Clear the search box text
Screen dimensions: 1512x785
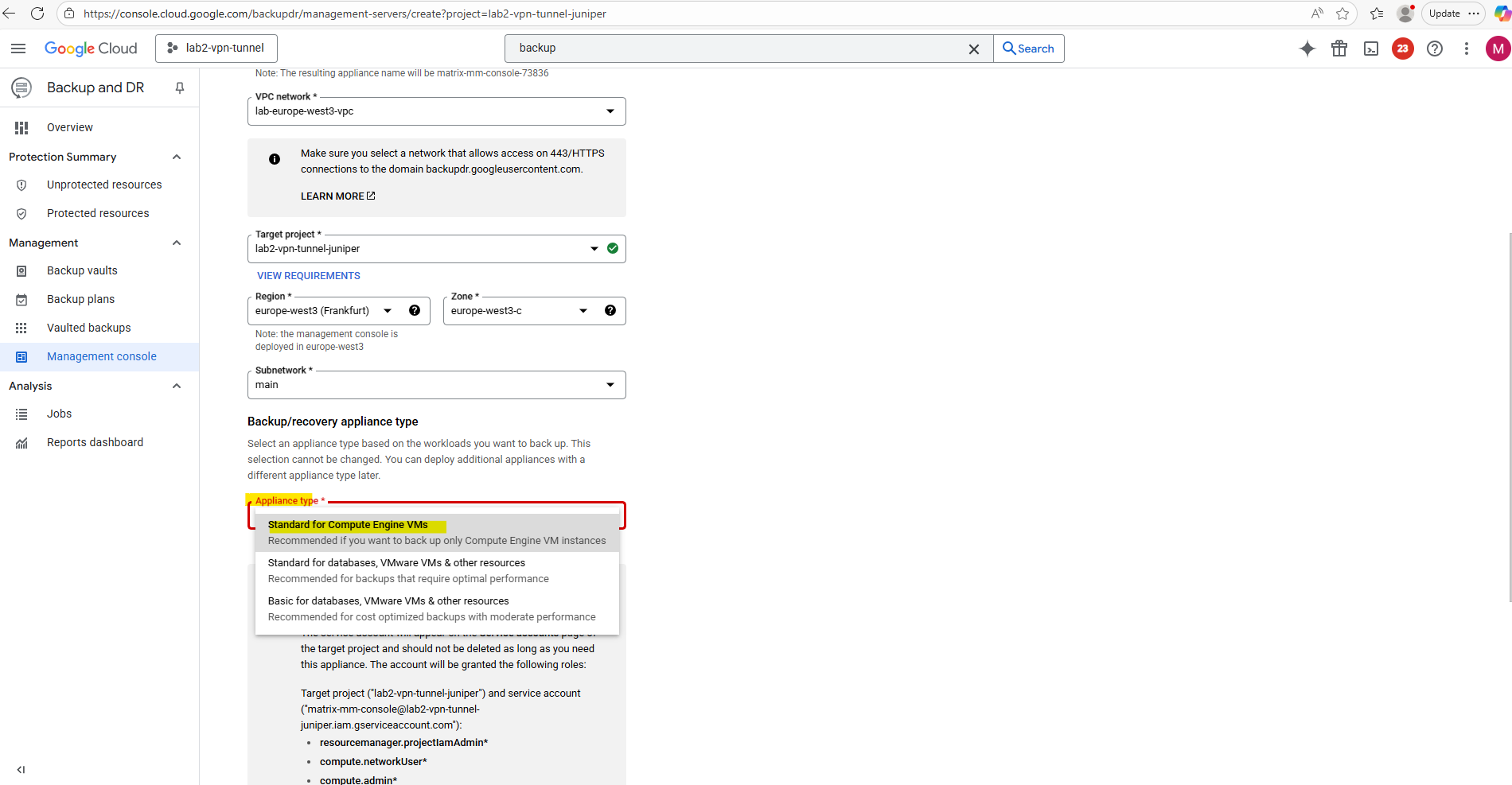coord(973,49)
